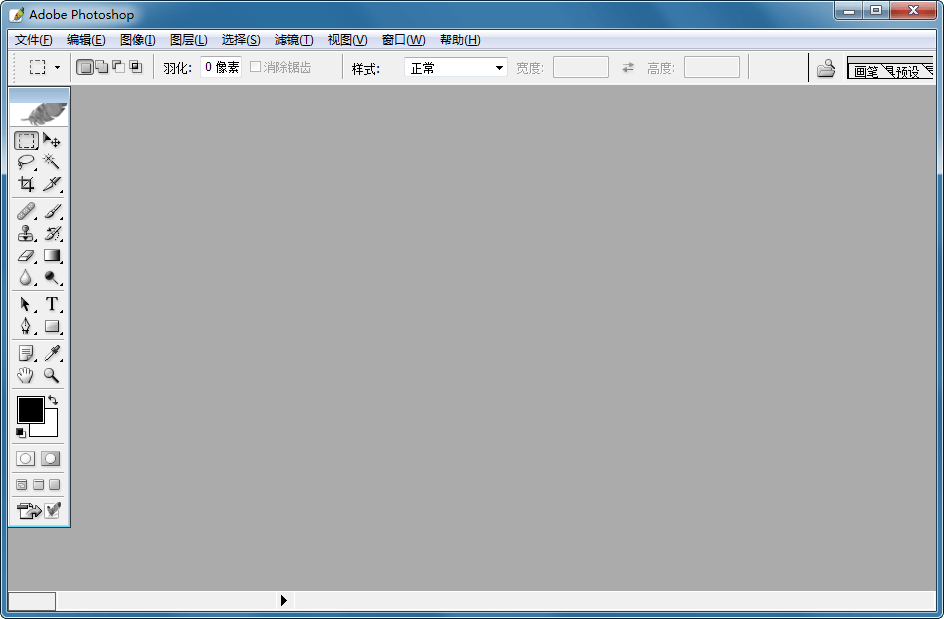944x619 pixels.
Task: Click the foreground color swatch
Action: pyautogui.click(x=30, y=411)
